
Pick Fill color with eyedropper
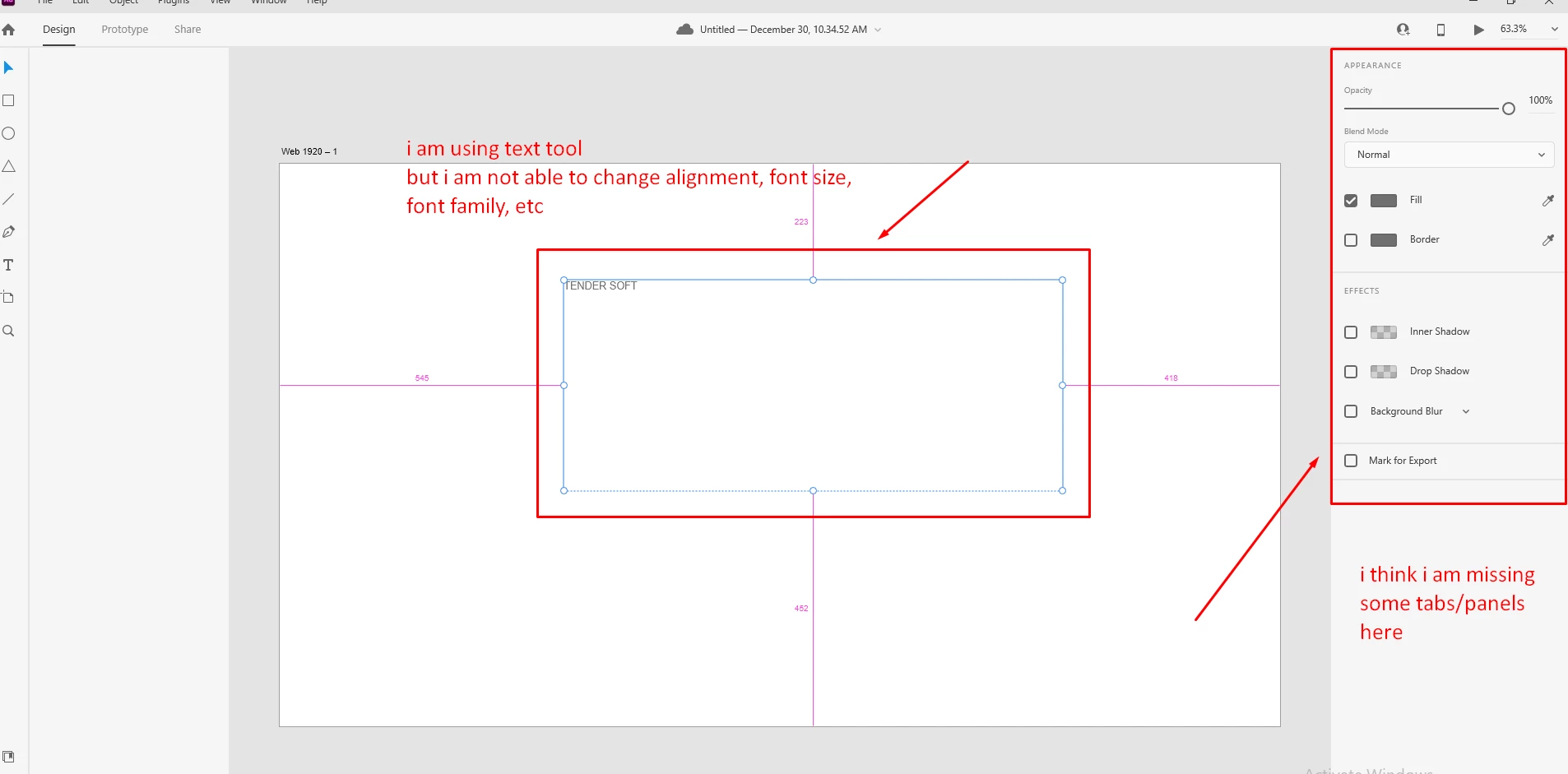pyautogui.click(x=1547, y=201)
